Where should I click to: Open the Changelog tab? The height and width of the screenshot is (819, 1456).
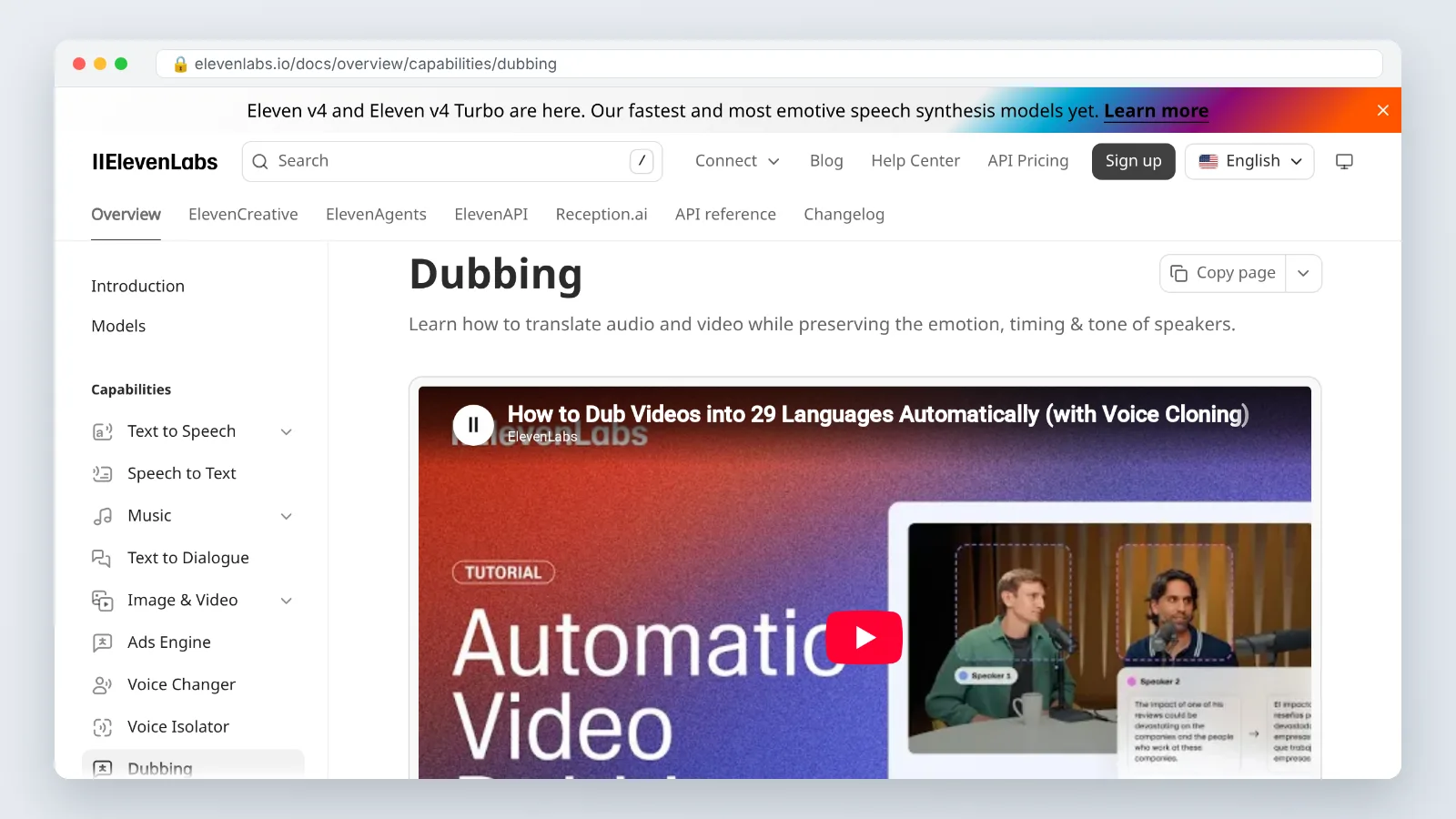844,214
